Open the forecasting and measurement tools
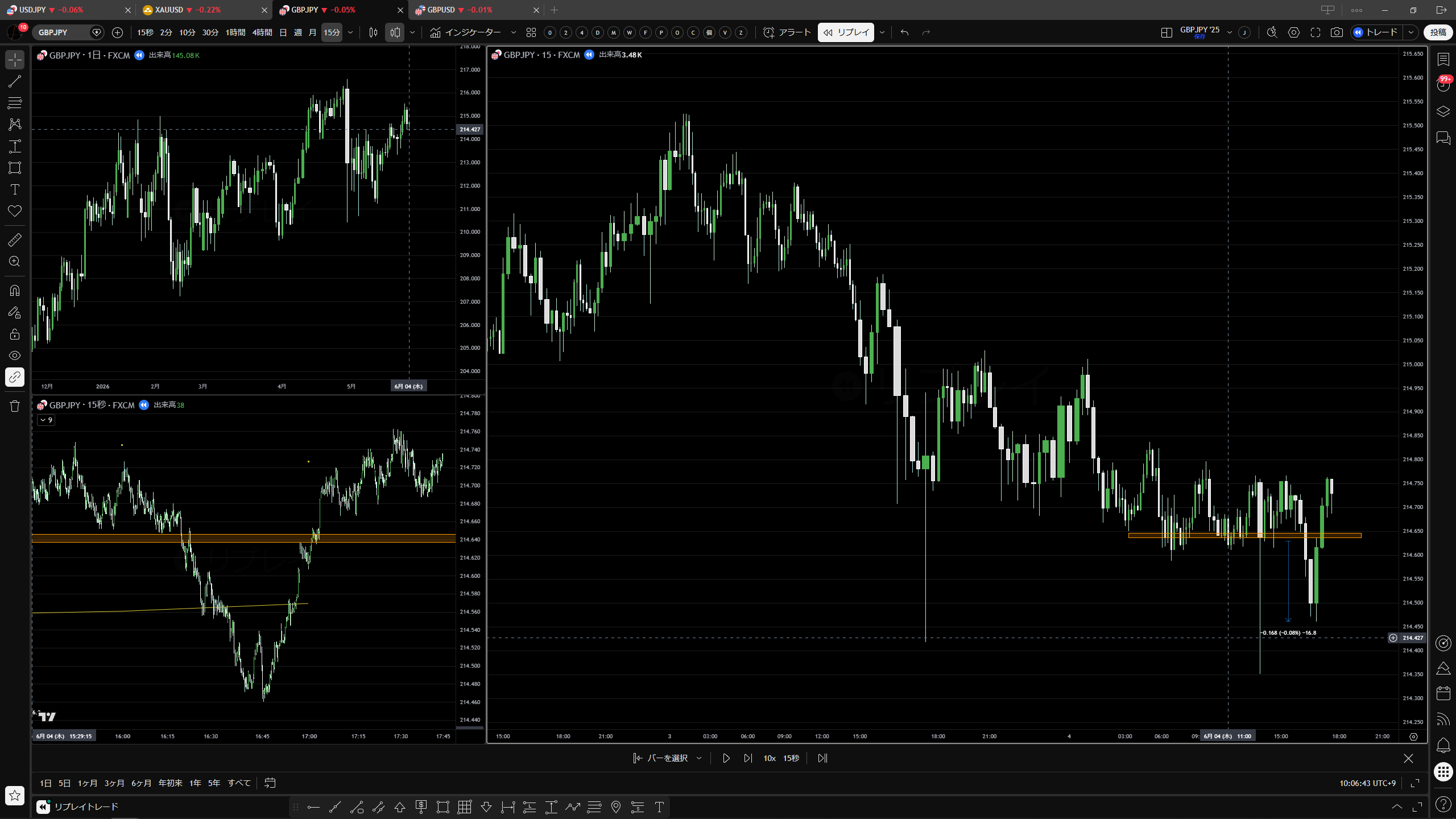 (15, 146)
